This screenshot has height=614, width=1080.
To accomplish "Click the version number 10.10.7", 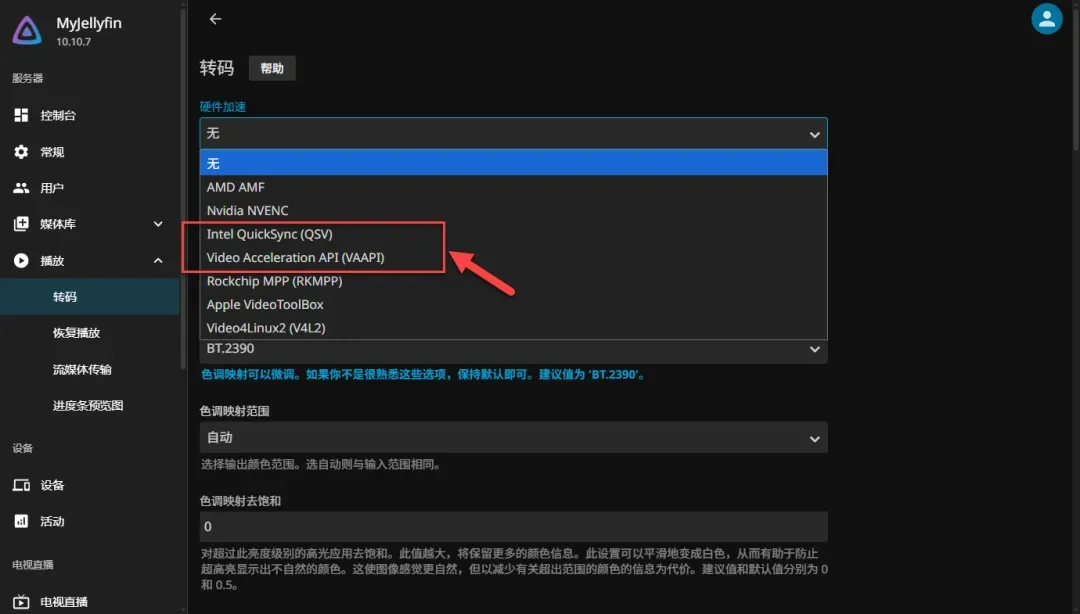I will (x=74, y=42).
